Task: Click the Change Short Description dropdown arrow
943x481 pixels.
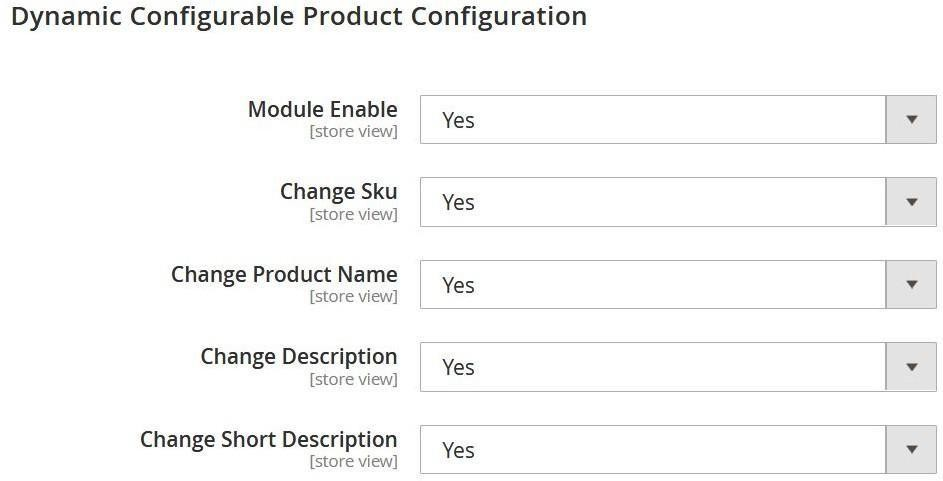Action: (x=911, y=449)
